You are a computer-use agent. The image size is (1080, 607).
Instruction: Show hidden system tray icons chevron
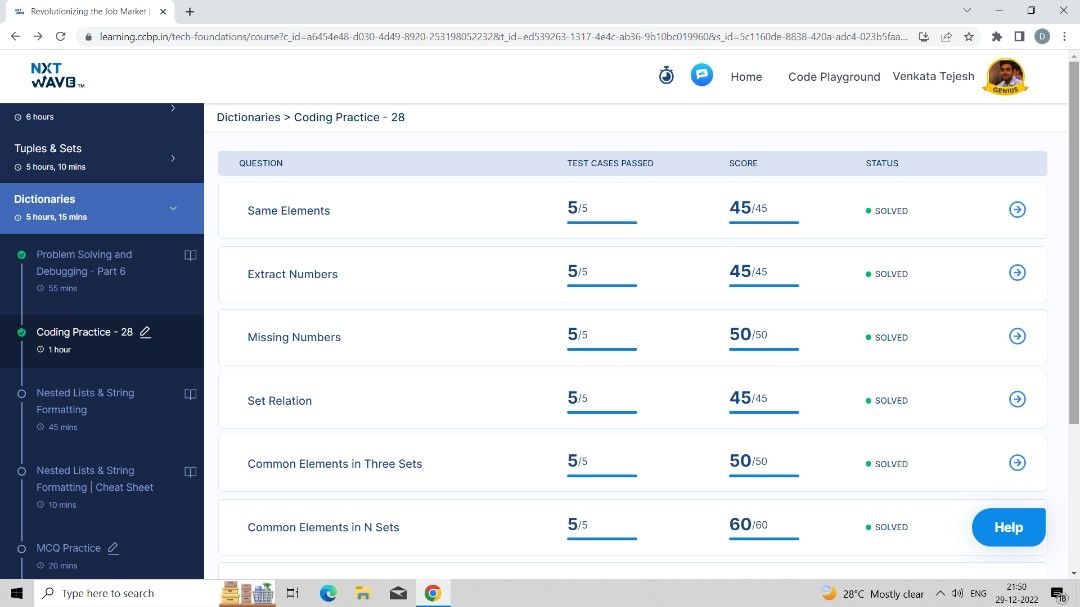(940, 593)
